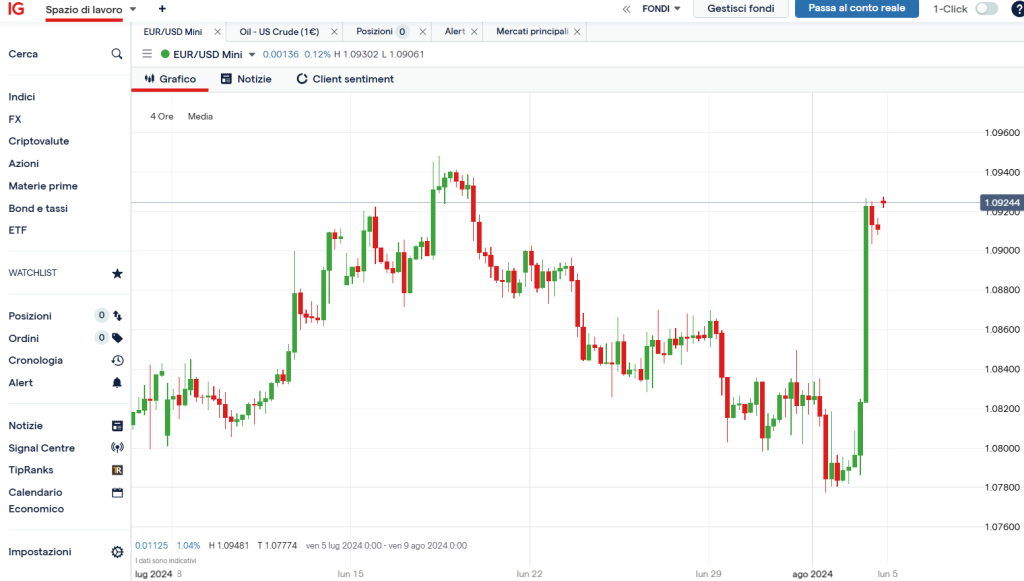The width and height of the screenshot is (1024, 581).
Task: Add a new workspace with plus icon
Action: (162, 8)
